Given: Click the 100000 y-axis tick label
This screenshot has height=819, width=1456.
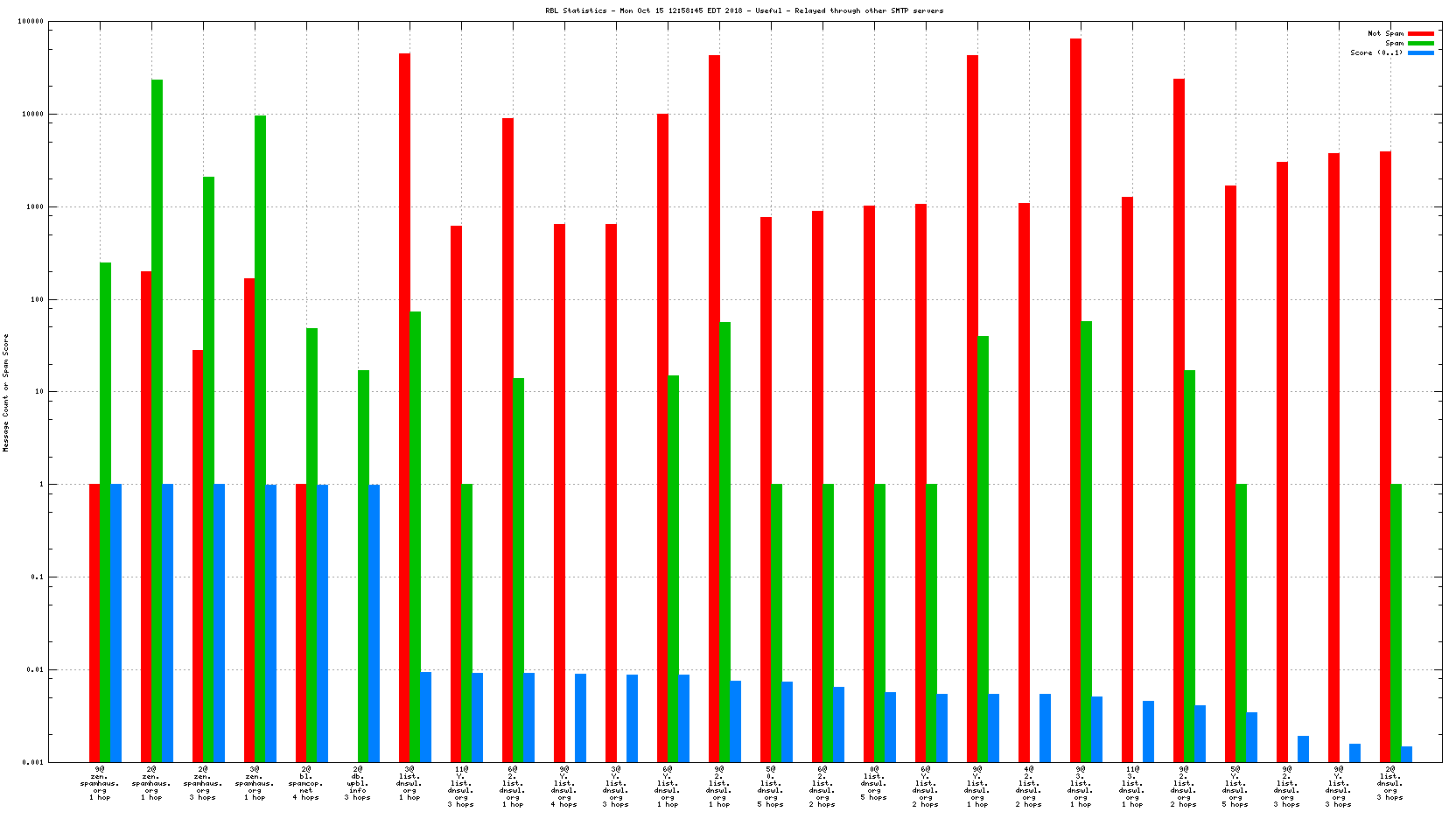Looking at the screenshot, I should click(30, 22).
